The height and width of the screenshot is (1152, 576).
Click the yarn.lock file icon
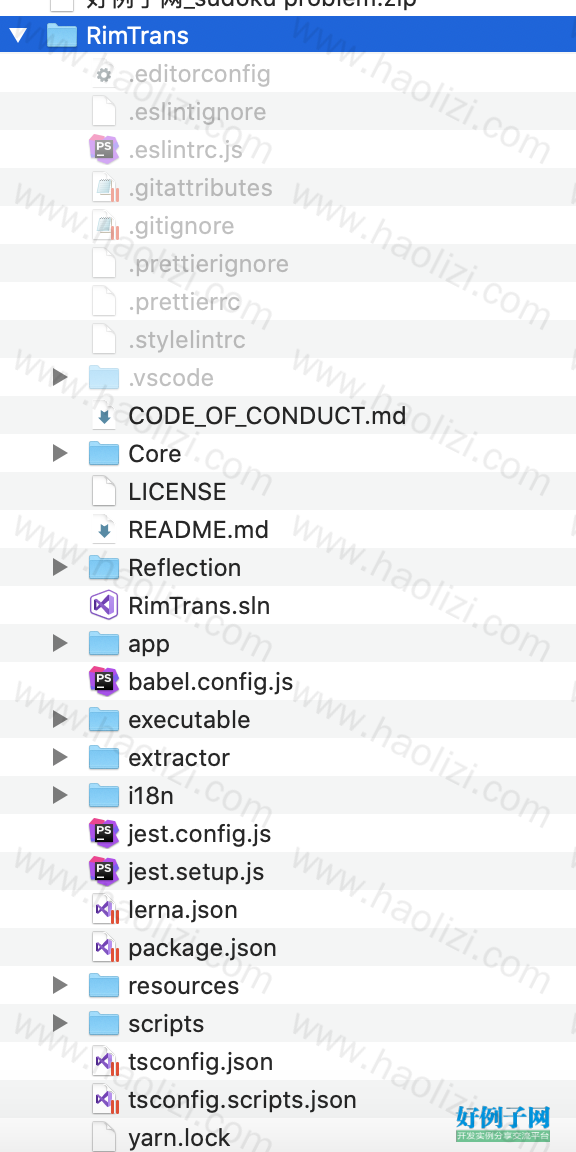click(104, 1137)
